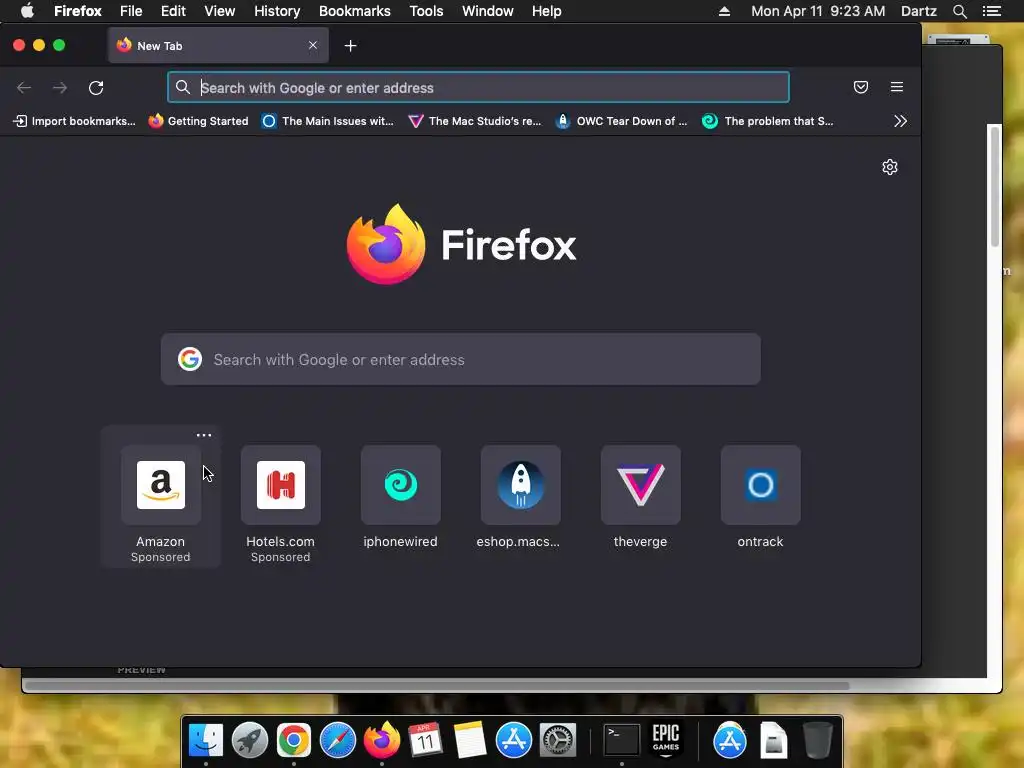Open Trash from the Dock
This screenshot has width=1024, height=768.
coord(817,740)
